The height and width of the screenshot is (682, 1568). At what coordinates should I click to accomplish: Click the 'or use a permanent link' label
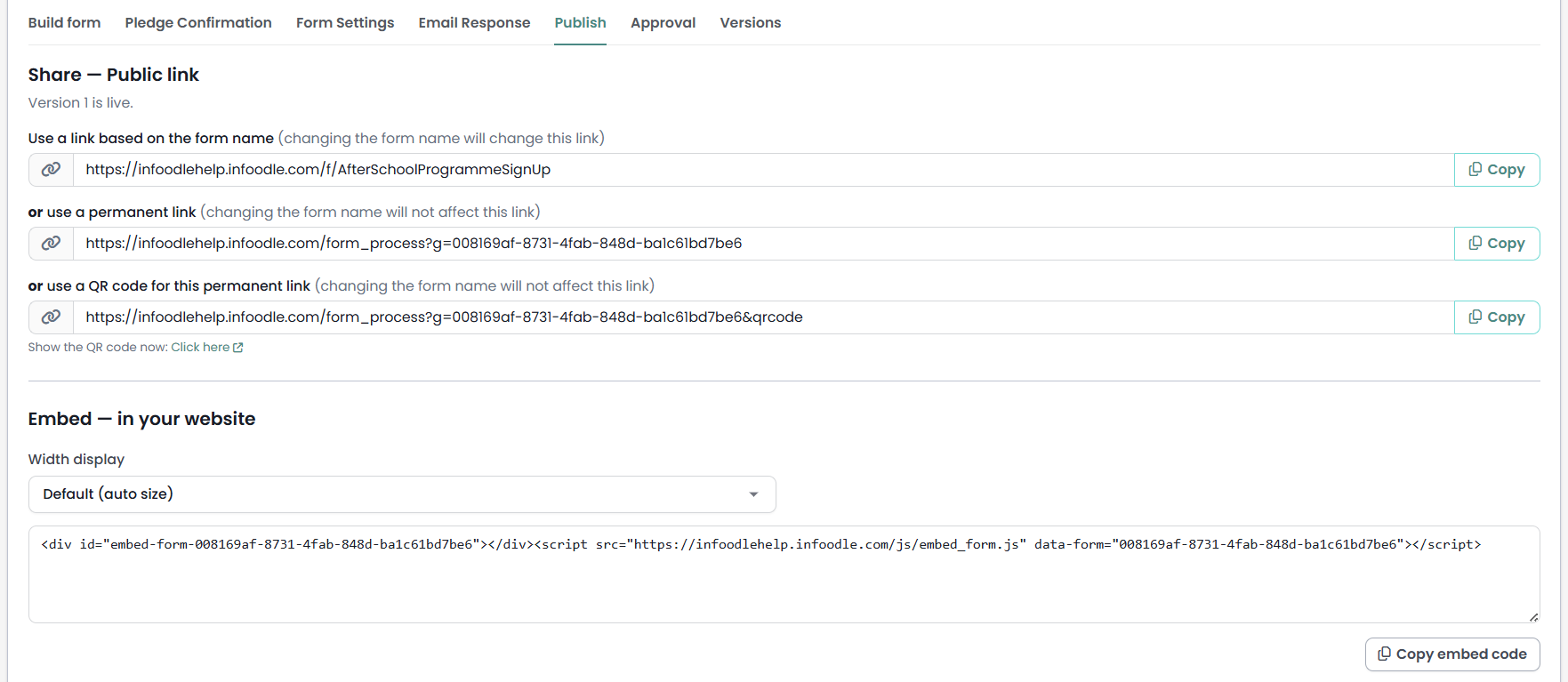[x=112, y=213]
